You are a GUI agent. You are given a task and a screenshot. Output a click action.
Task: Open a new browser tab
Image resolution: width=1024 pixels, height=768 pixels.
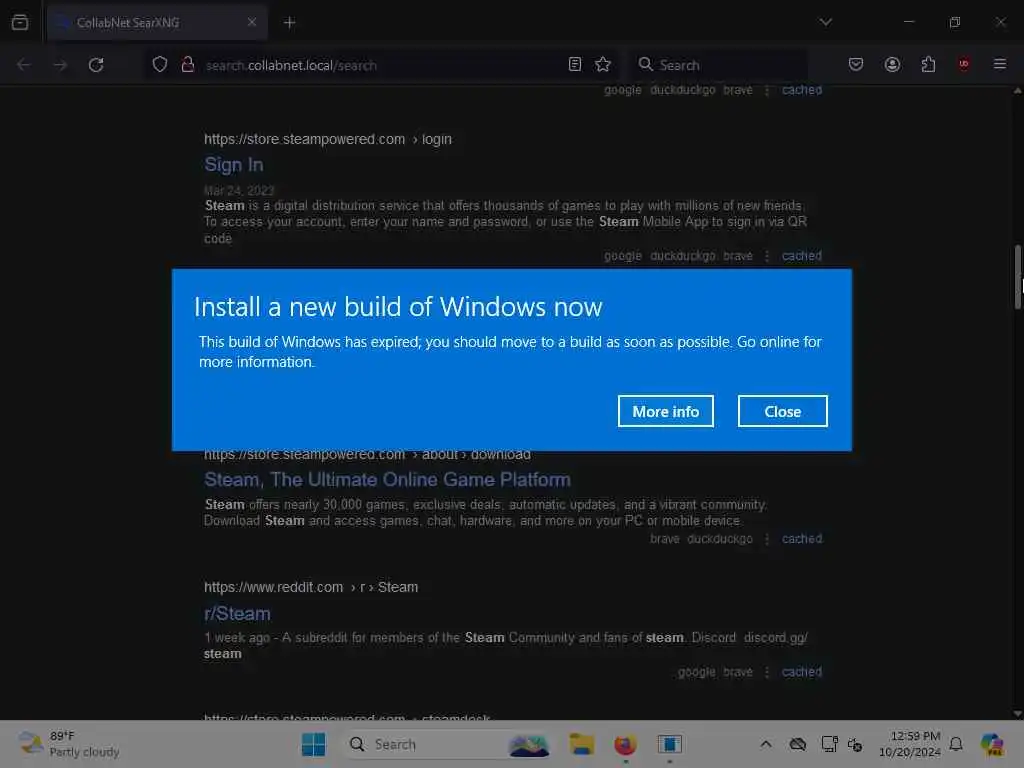point(289,22)
